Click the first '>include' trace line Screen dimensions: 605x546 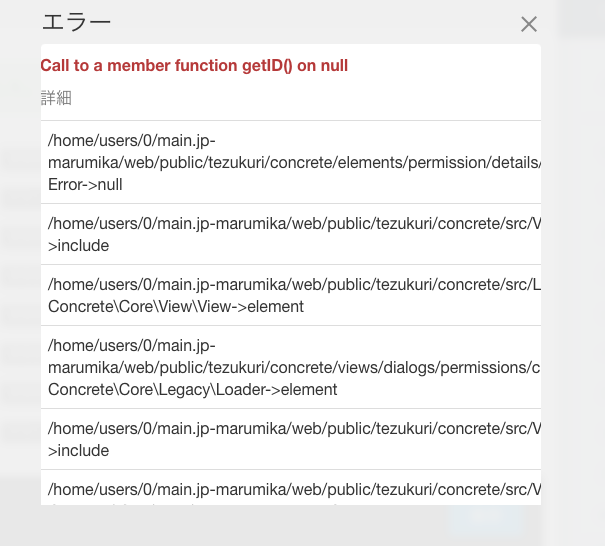pyautogui.click(x=78, y=246)
